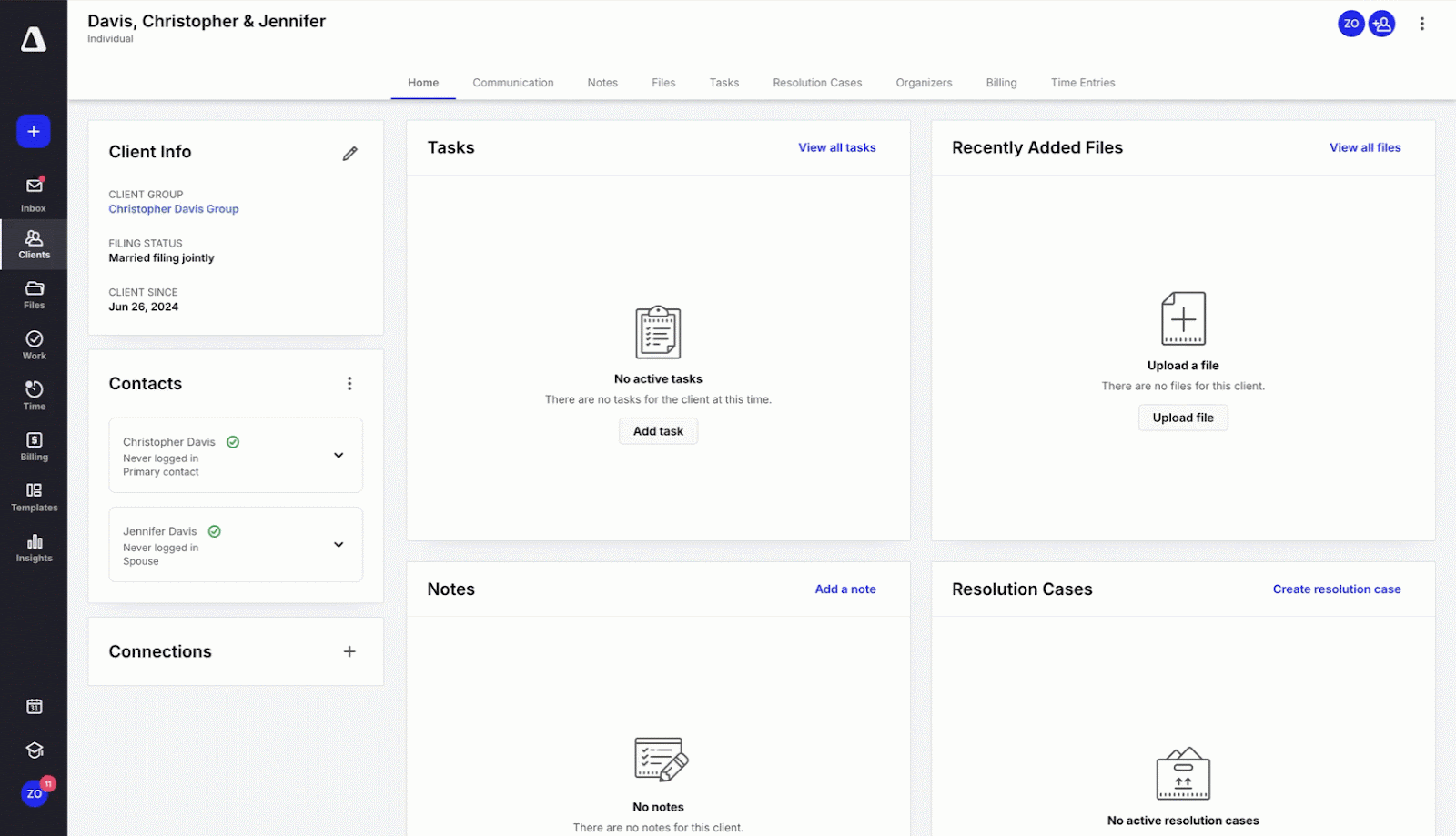Click the pencil icon to edit Client Info

349,154
